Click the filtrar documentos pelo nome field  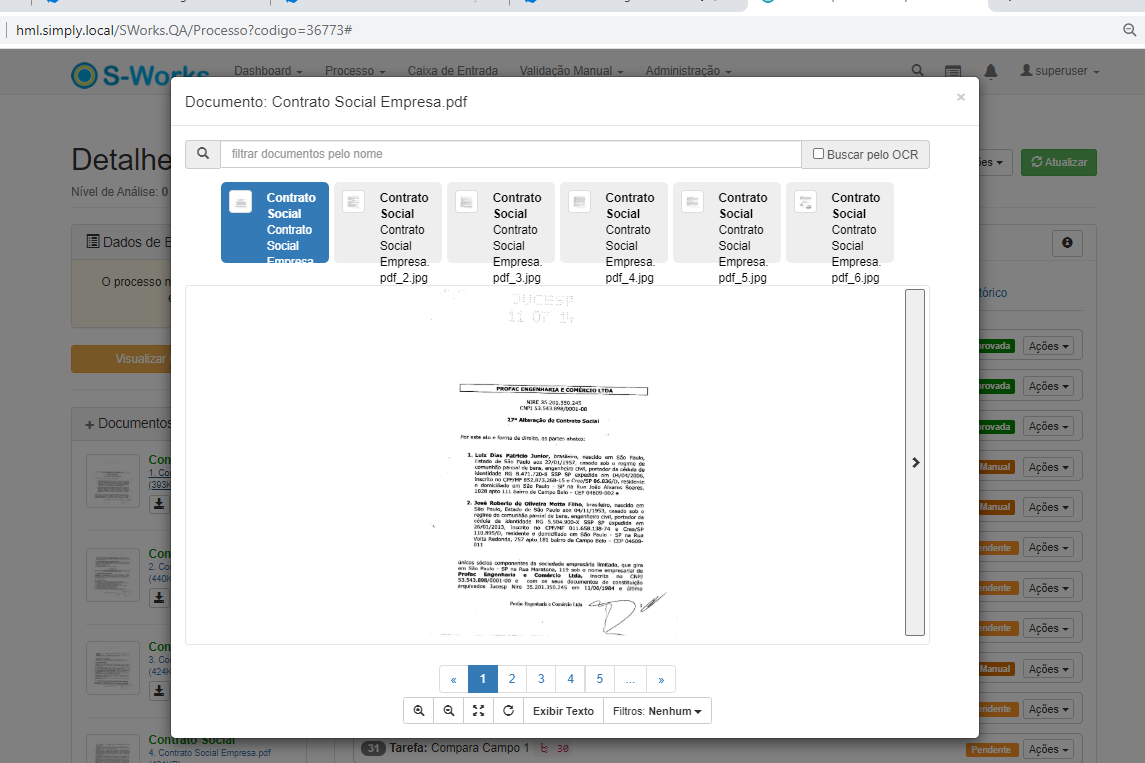(510, 154)
